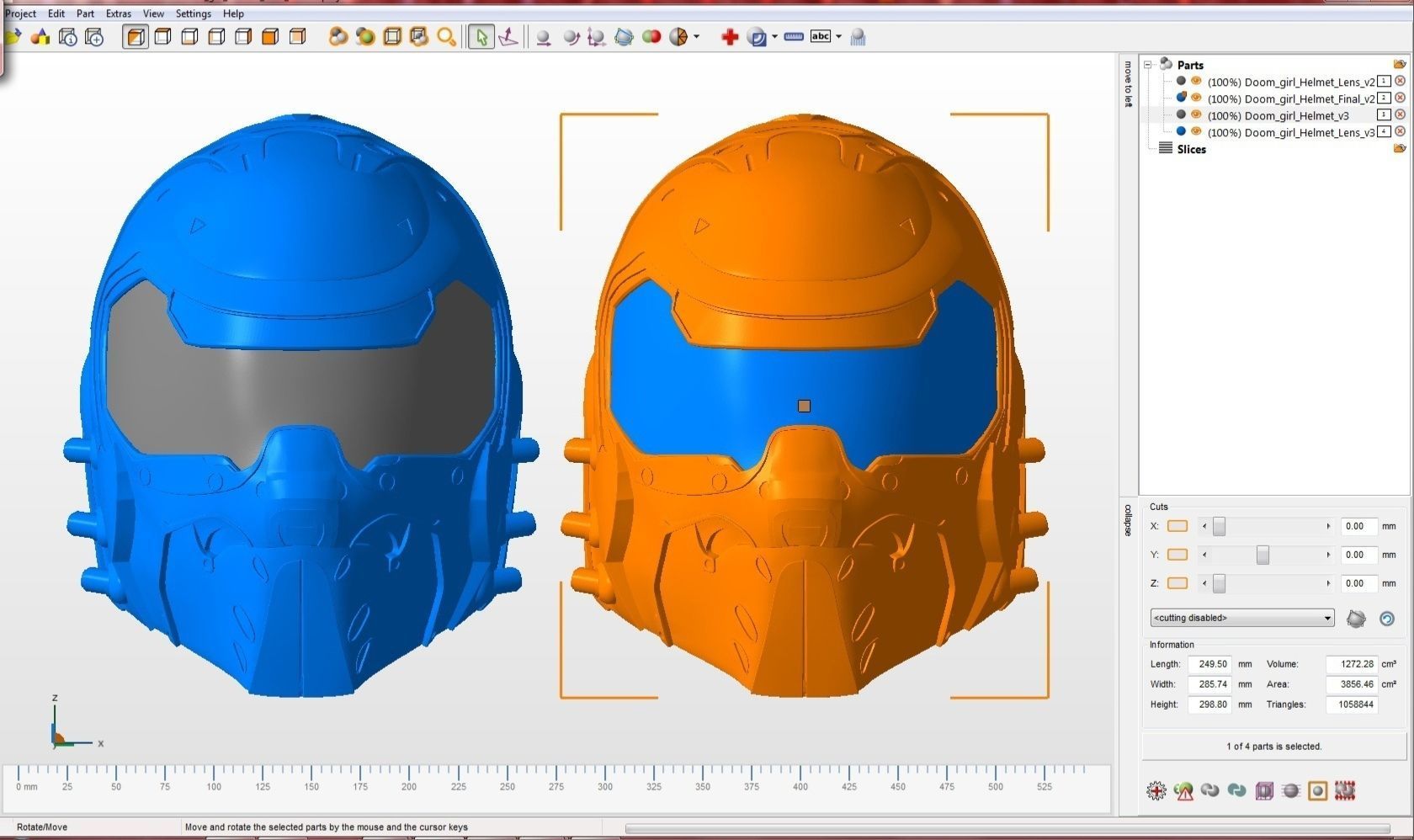
Task: Open dropdown arrow beside the blue create-shell icon
Action: click(x=774, y=37)
